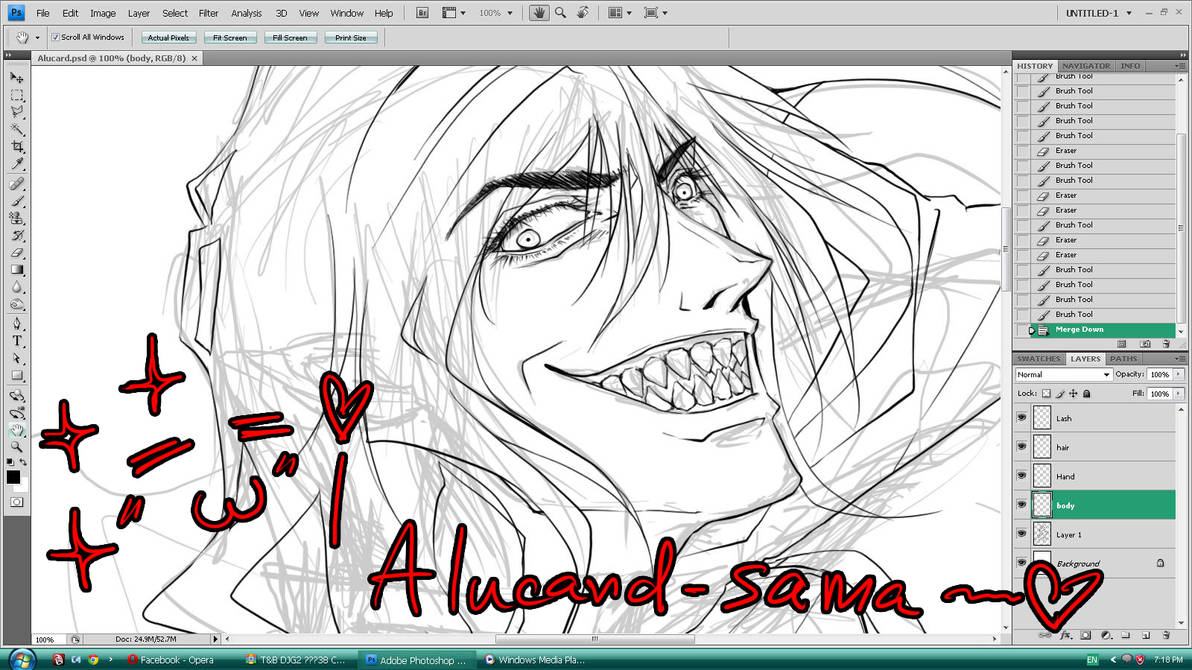
Task: Select the Rectangular Marquee tool
Action: [17, 96]
